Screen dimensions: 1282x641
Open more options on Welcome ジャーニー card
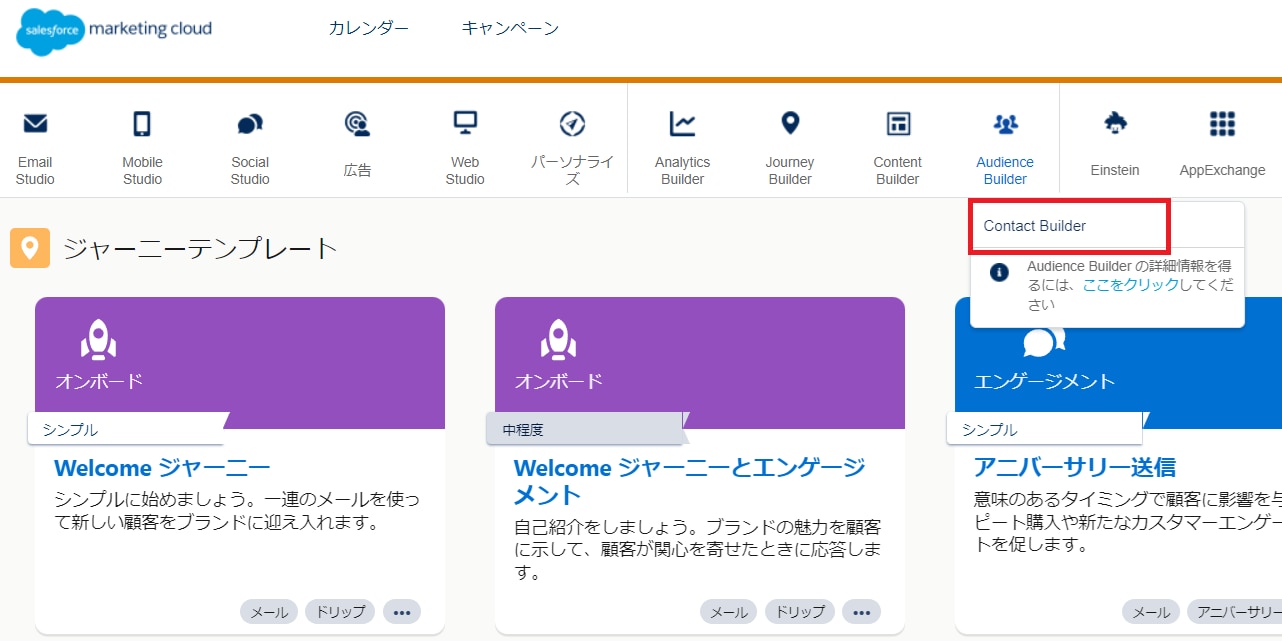point(402,612)
